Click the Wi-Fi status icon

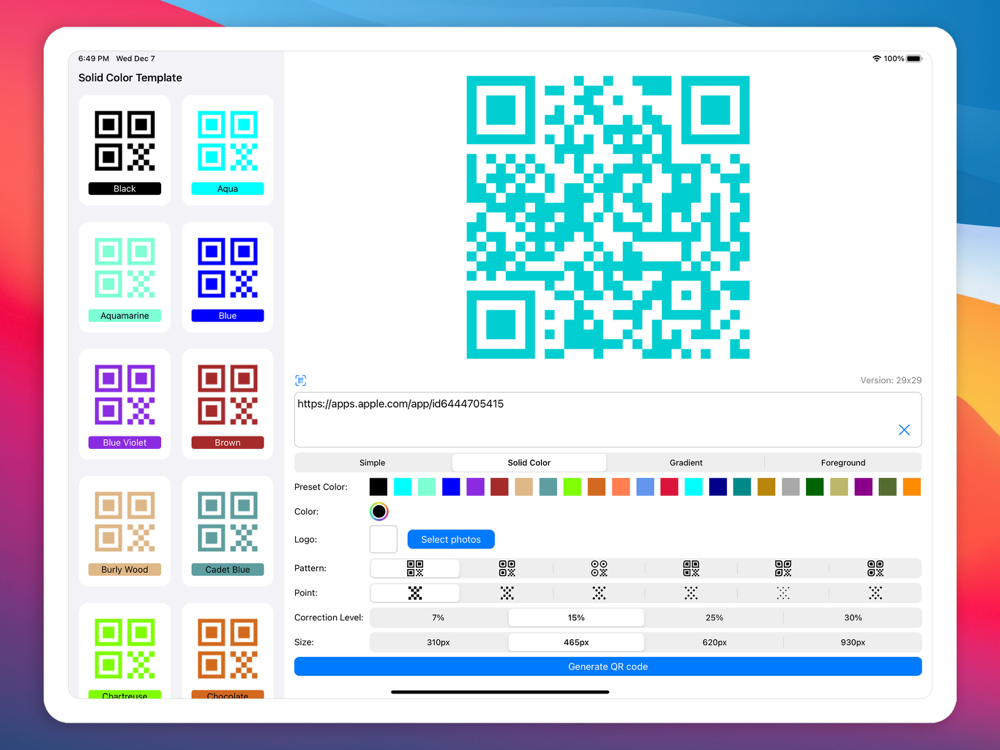coord(876,59)
